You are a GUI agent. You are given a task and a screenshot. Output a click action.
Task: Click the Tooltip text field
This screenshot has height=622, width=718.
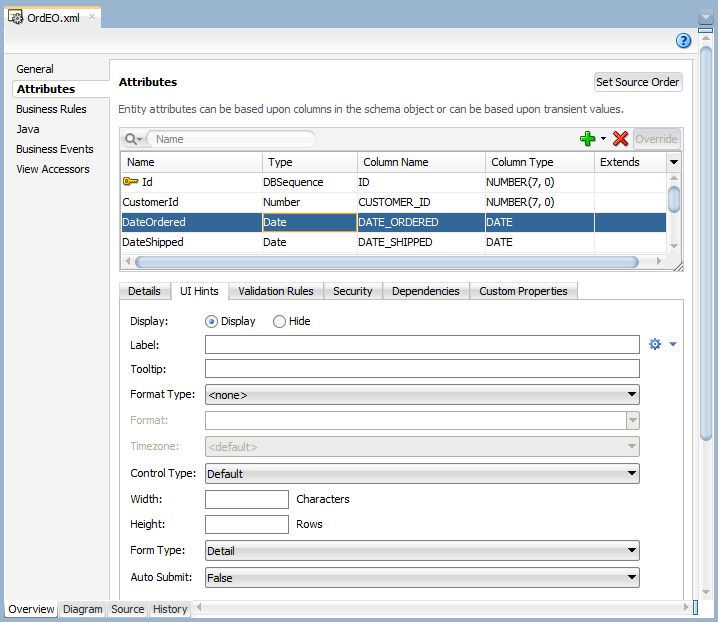[422, 368]
